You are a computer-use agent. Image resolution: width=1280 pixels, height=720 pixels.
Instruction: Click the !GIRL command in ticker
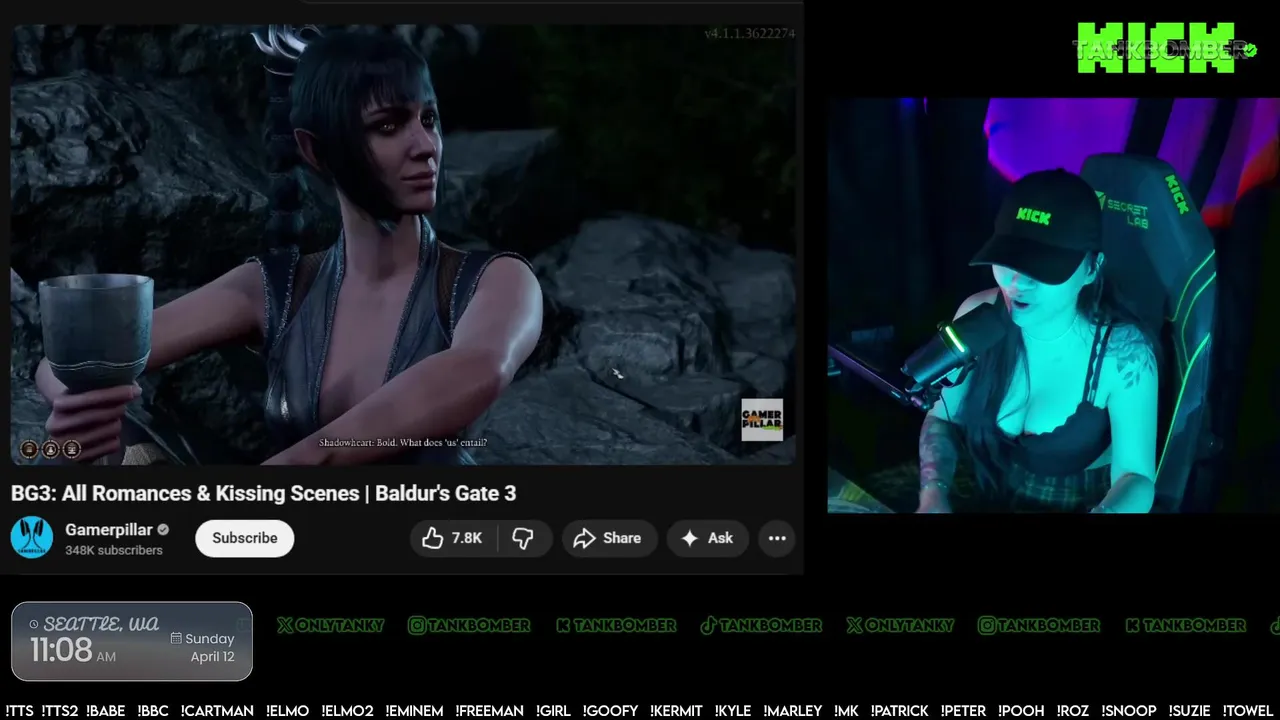[553, 711]
